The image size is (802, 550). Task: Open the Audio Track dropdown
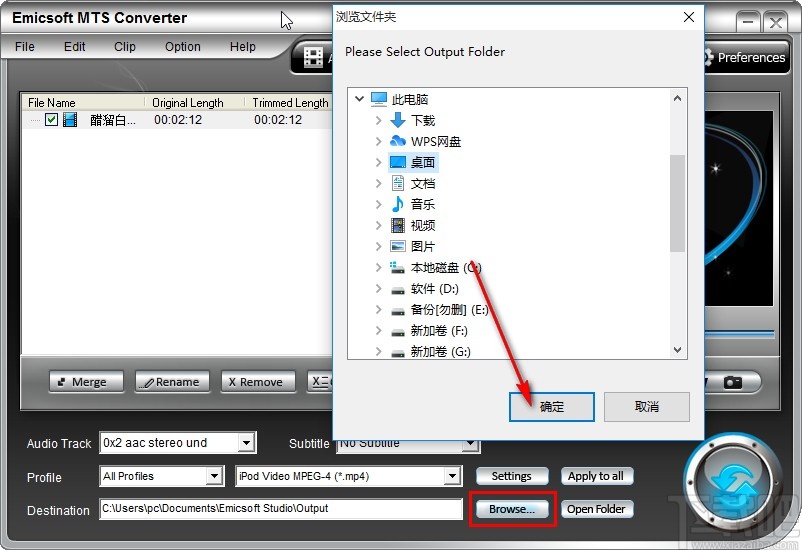coord(247,443)
